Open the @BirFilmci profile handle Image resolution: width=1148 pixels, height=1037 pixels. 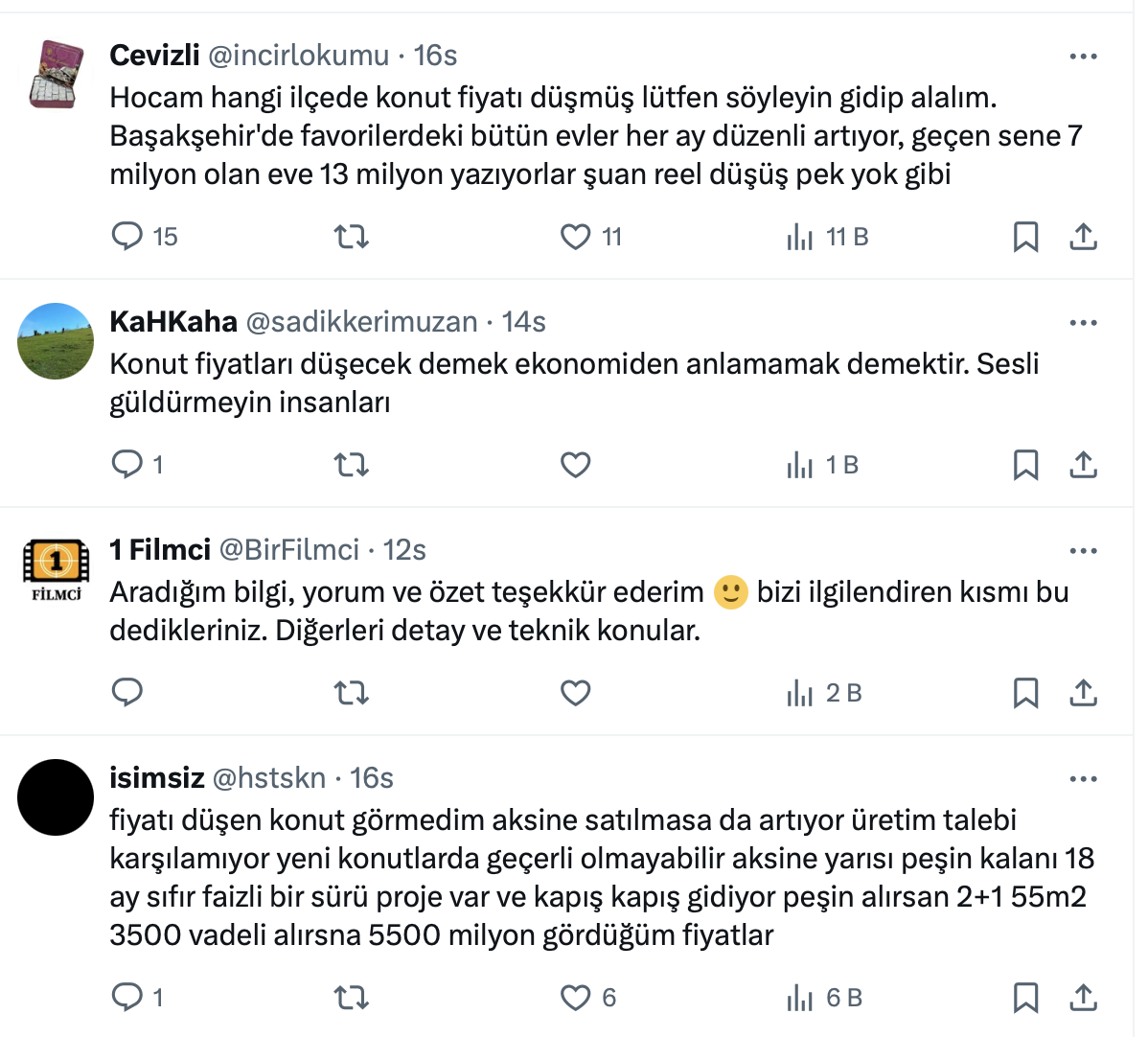[x=289, y=550]
